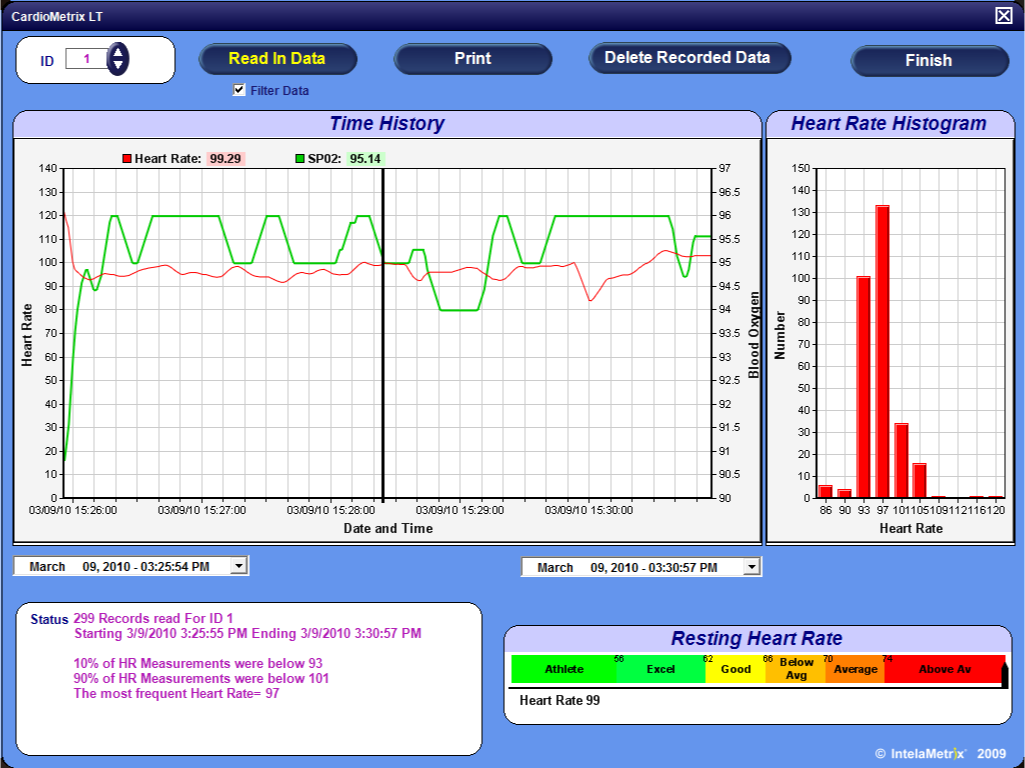Viewport: 1025px width, 768px height.
Task: Click the 'Date and Time' axis title
Action: pyautogui.click(x=388, y=528)
